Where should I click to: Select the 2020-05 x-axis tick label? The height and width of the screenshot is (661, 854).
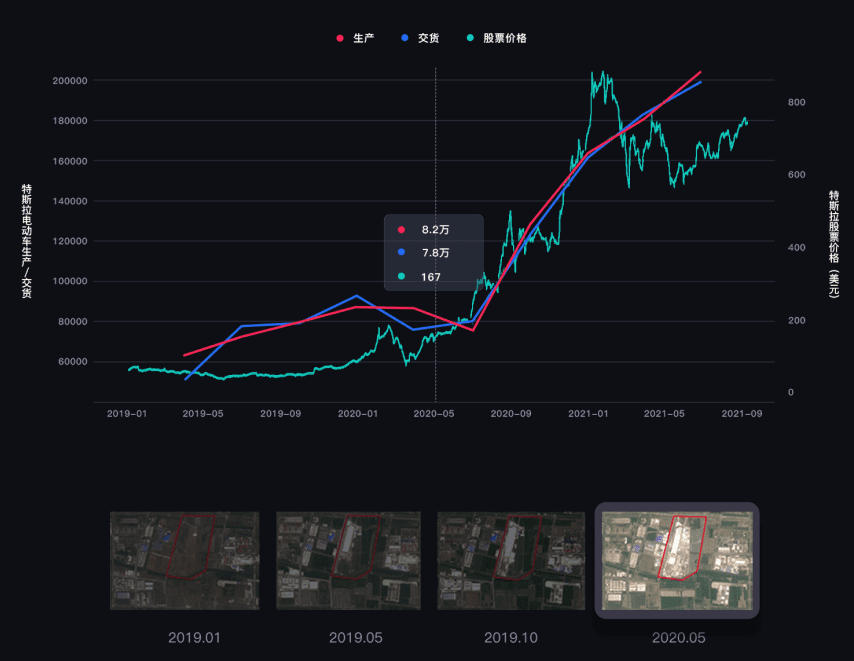point(434,413)
